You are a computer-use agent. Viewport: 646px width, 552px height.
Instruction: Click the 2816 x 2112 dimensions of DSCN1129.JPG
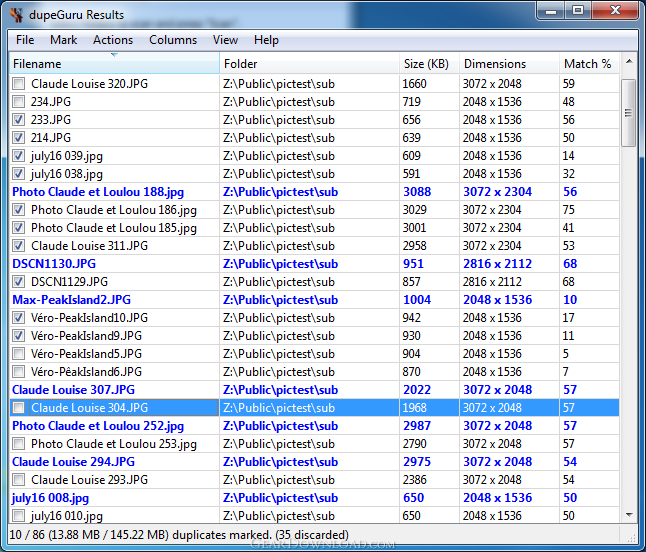tap(492, 282)
